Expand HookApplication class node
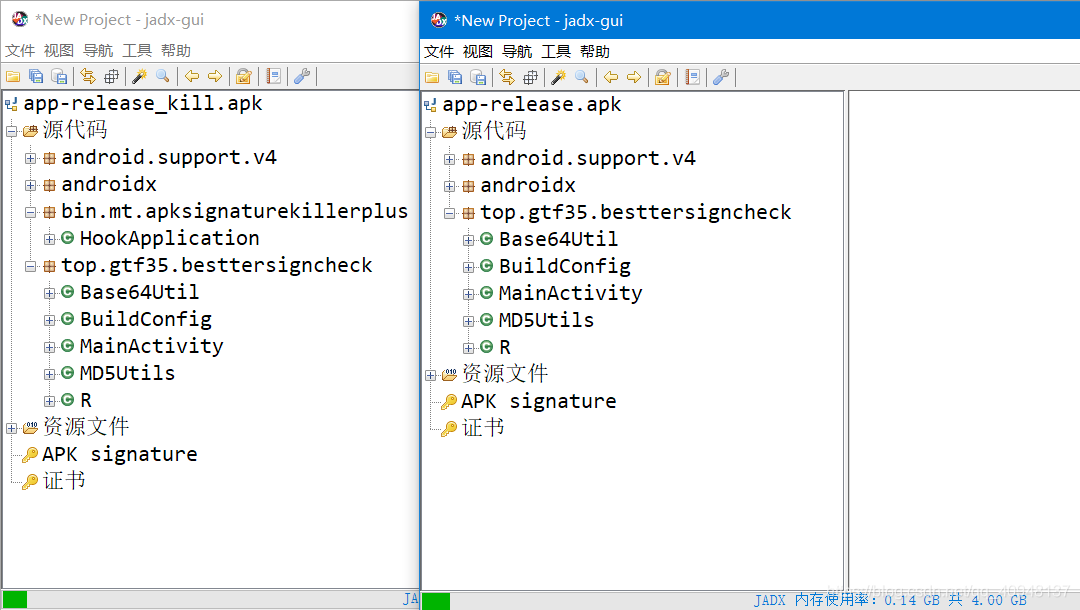This screenshot has width=1080, height=610. (49, 239)
